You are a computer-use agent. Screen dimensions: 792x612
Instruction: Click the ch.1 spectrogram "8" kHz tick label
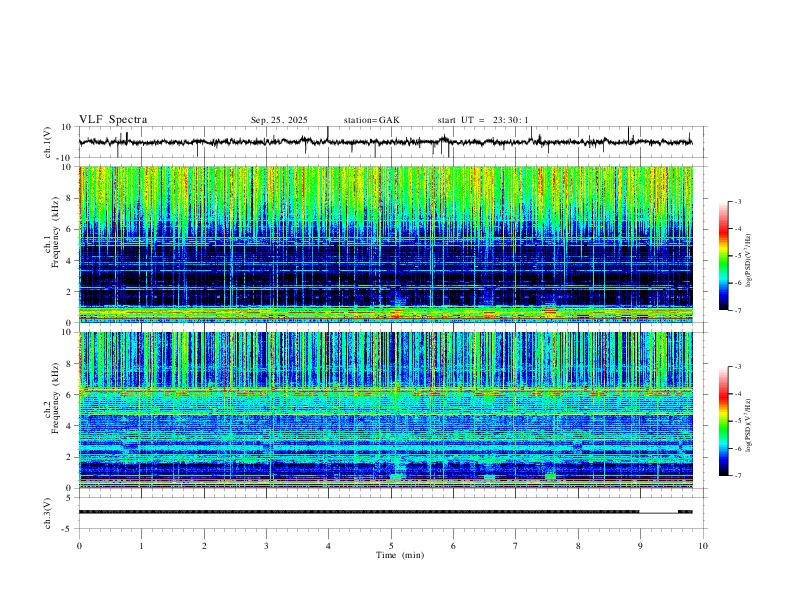(69, 198)
